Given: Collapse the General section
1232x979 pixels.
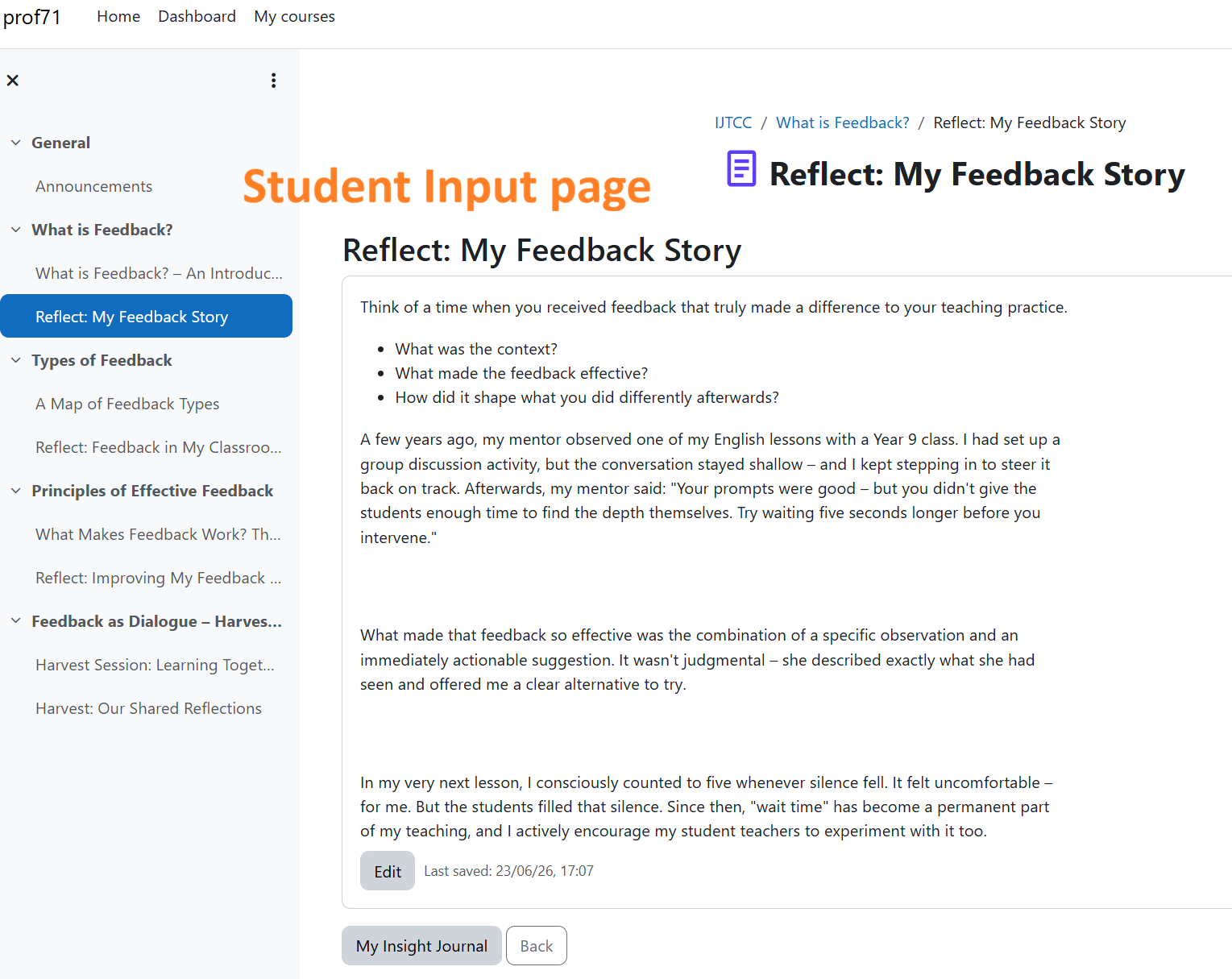Looking at the screenshot, I should click(x=16, y=143).
